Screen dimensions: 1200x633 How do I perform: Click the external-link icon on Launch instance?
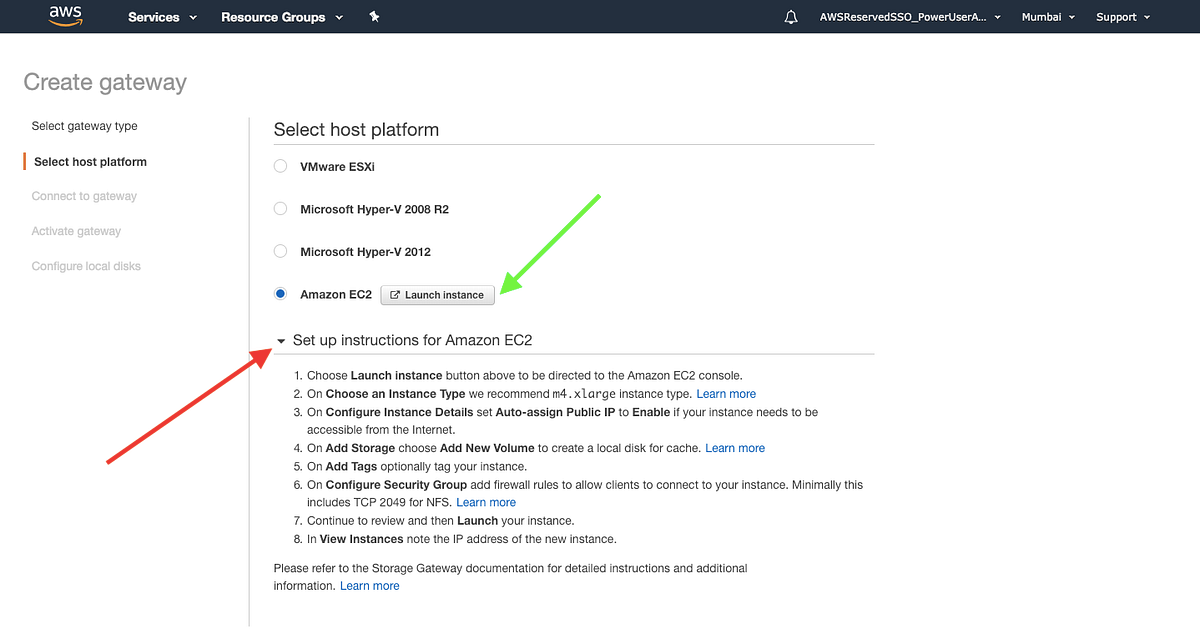[x=398, y=294]
